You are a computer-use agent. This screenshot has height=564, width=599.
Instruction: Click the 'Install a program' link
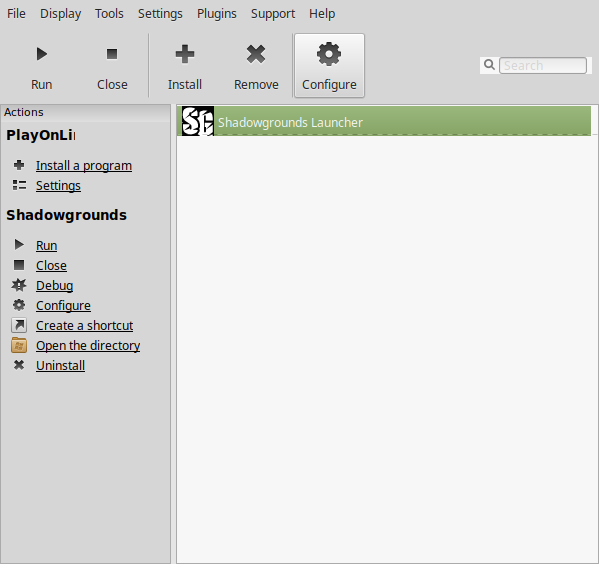pyautogui.click(x=84, y=166)
